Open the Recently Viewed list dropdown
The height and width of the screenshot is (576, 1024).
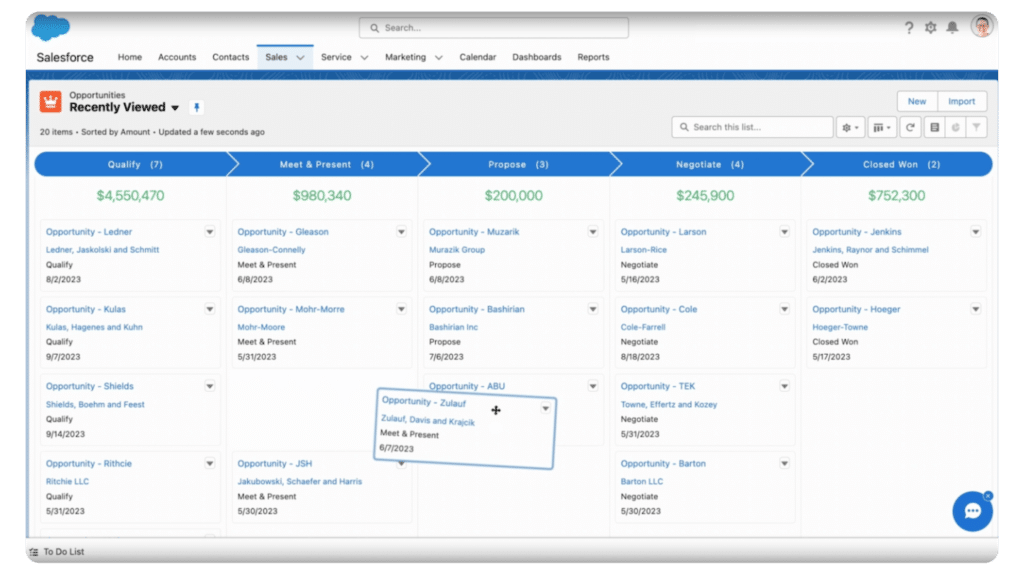tap(176, 107)
